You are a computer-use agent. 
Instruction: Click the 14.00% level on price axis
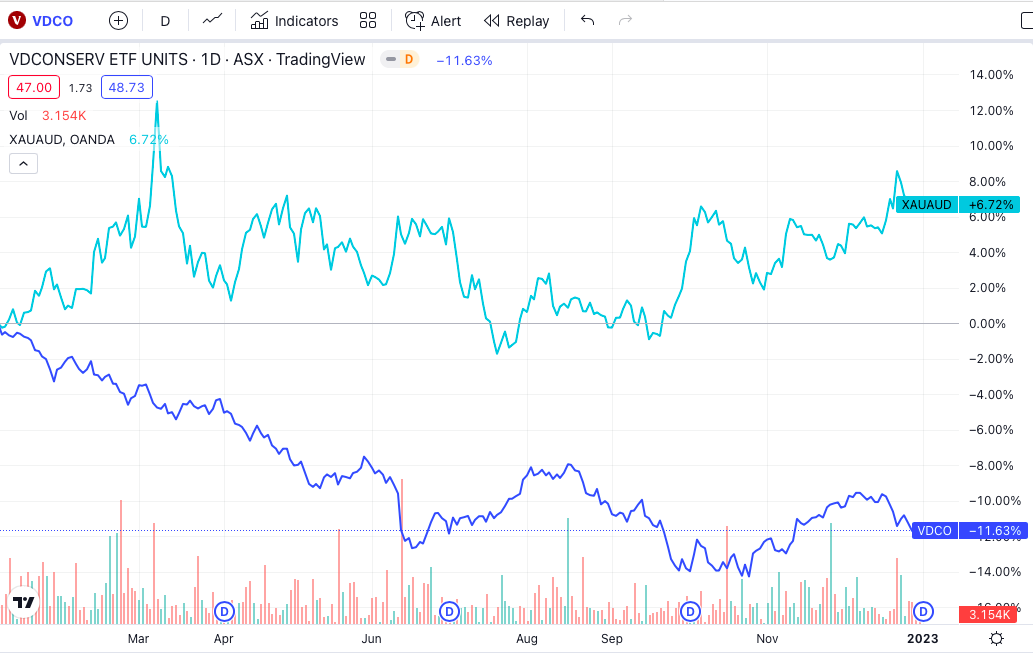(x=991, y=74)
